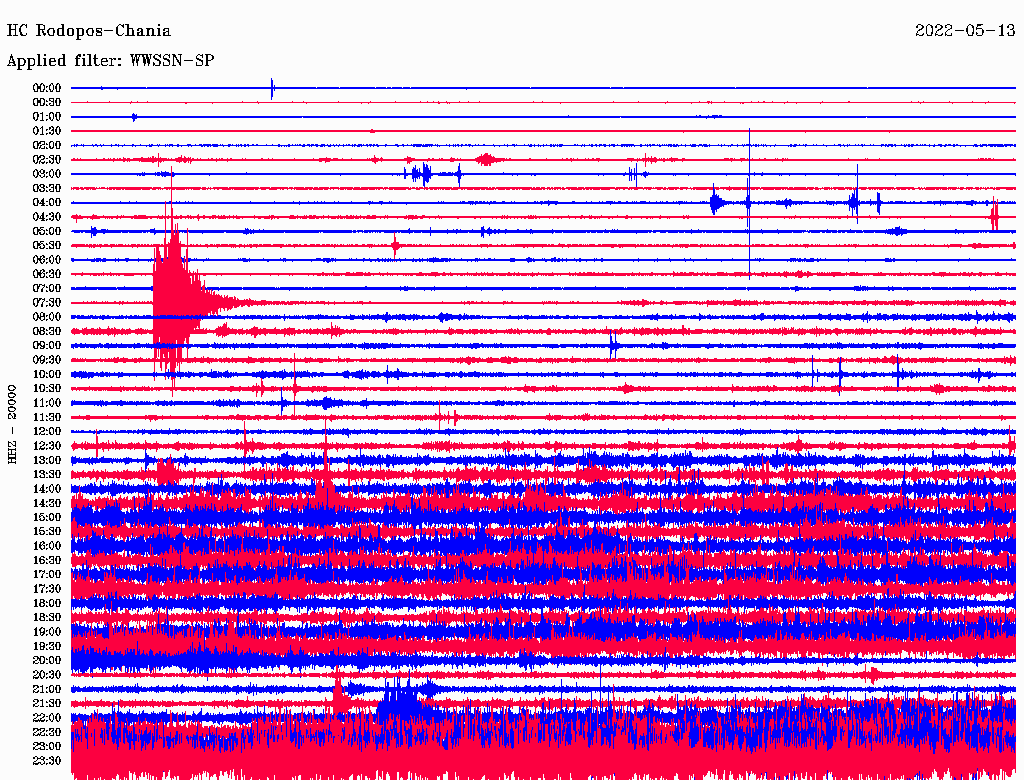Click the '04:30' time label

47,217
